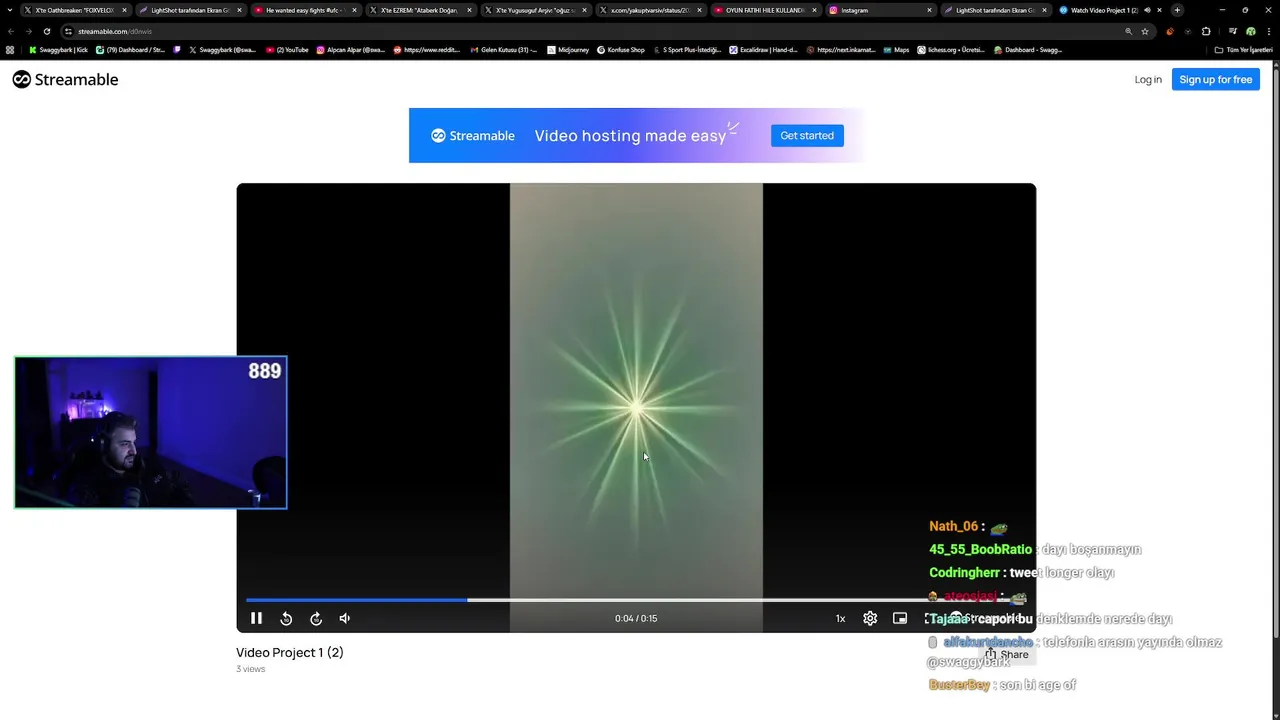This screenshot has width=1280, height=720.
Task: Click Get started in the banner ad
Action: (807, 135)
